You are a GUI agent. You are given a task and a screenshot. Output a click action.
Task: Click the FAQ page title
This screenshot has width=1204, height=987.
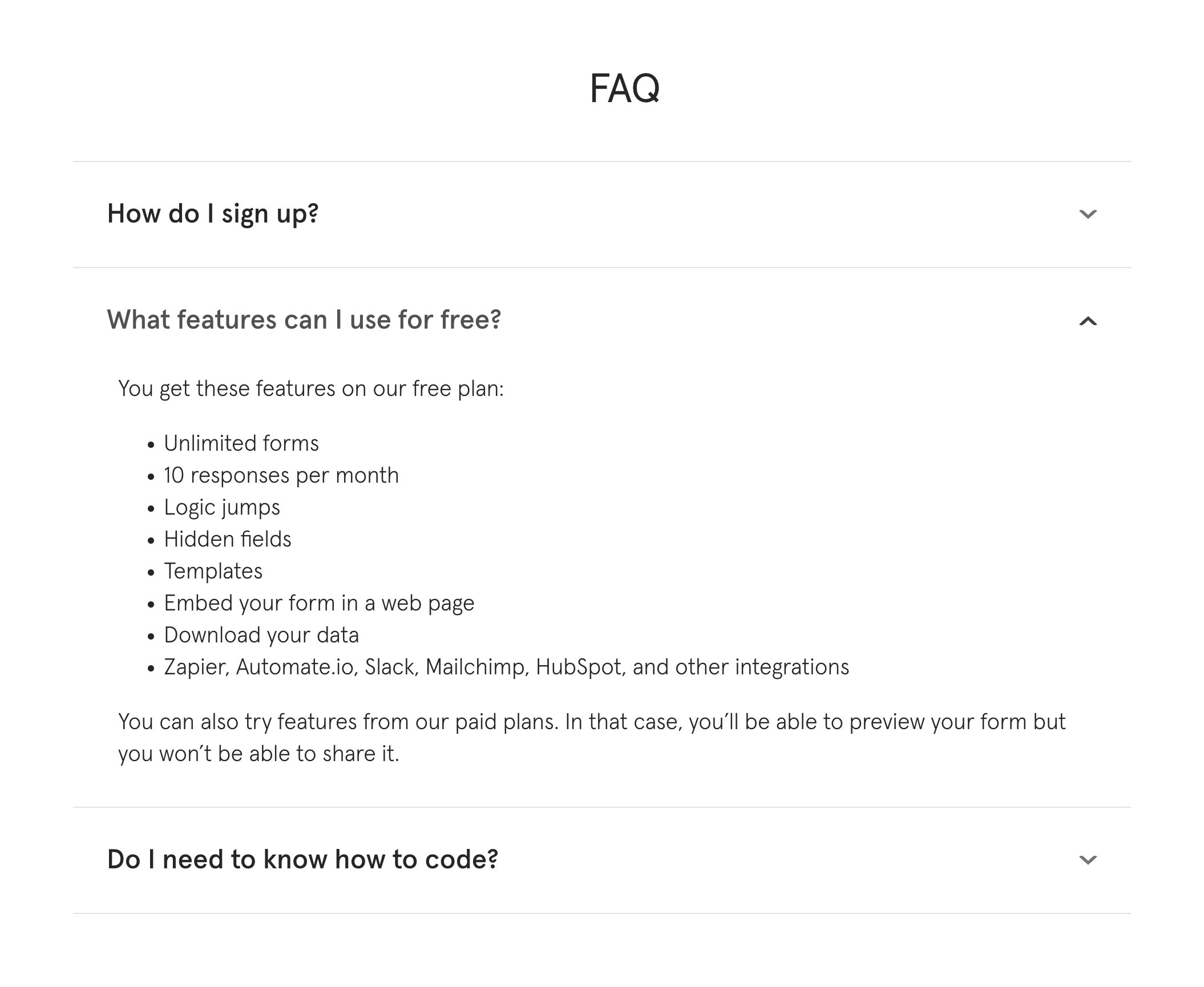pos(625,88)
